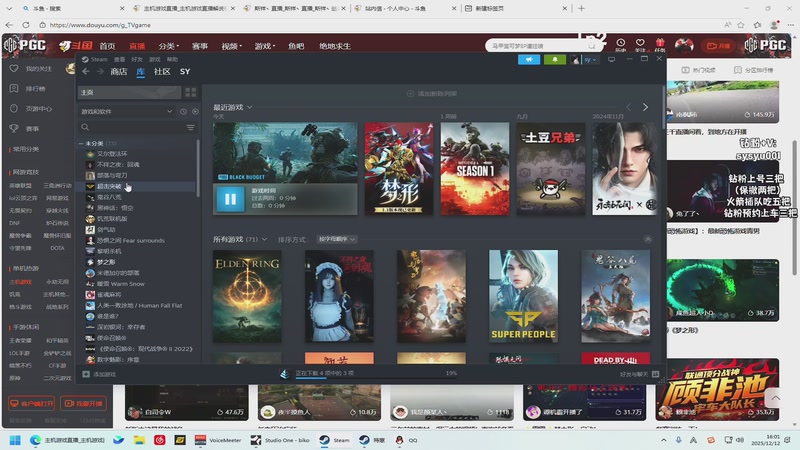Open the Season 1 Battlefield game cover
Viewport: 800px width, 450px height.
(x=474, y=168)
